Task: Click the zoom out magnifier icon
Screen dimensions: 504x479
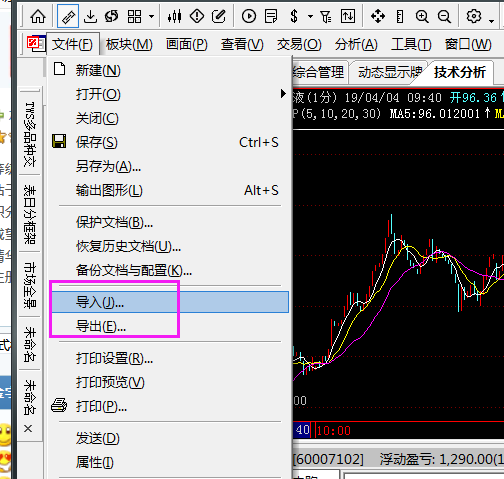Action: coord(444,16)
